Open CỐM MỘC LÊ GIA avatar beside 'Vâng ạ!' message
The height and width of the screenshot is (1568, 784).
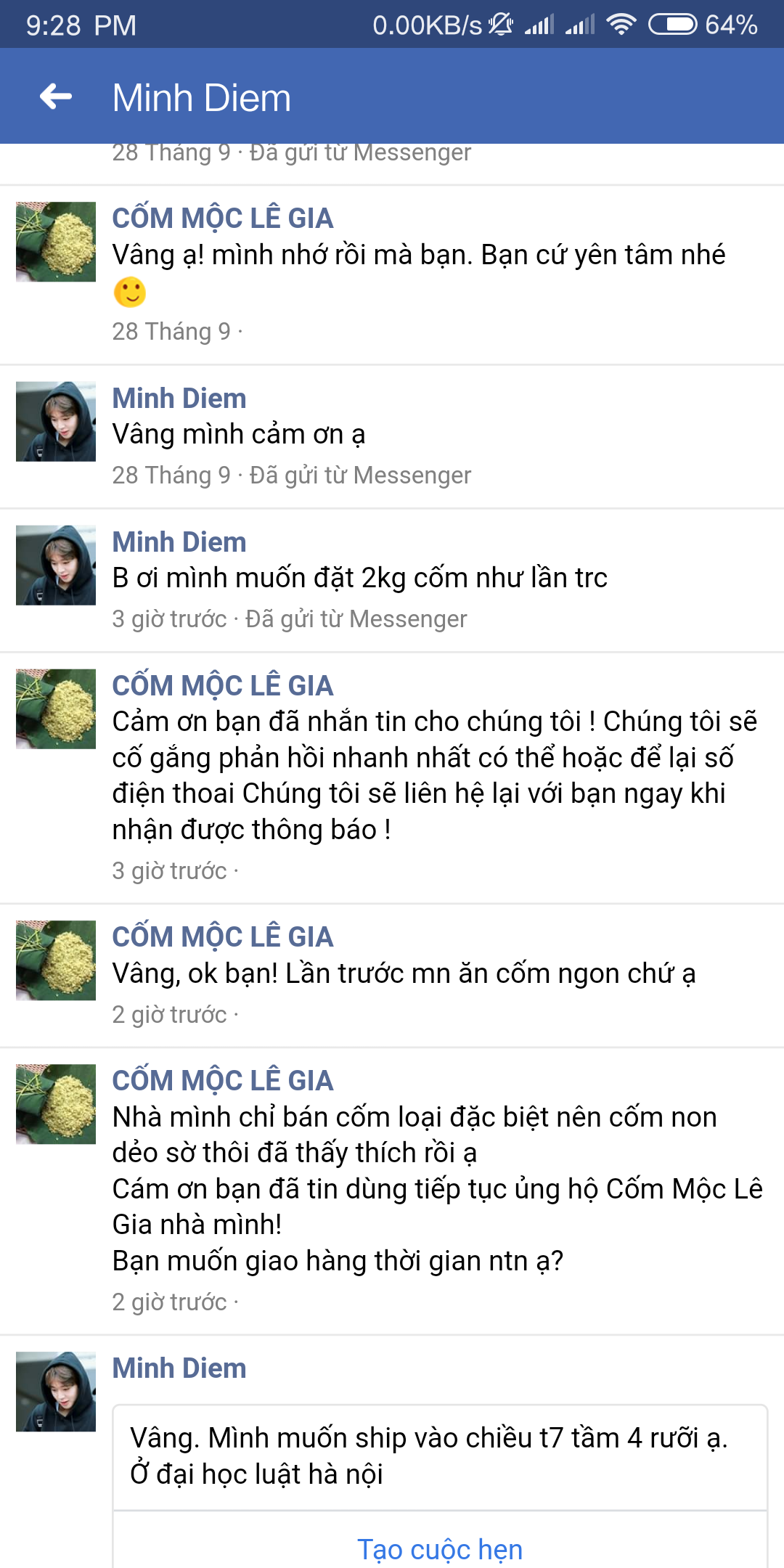point(56,242)
